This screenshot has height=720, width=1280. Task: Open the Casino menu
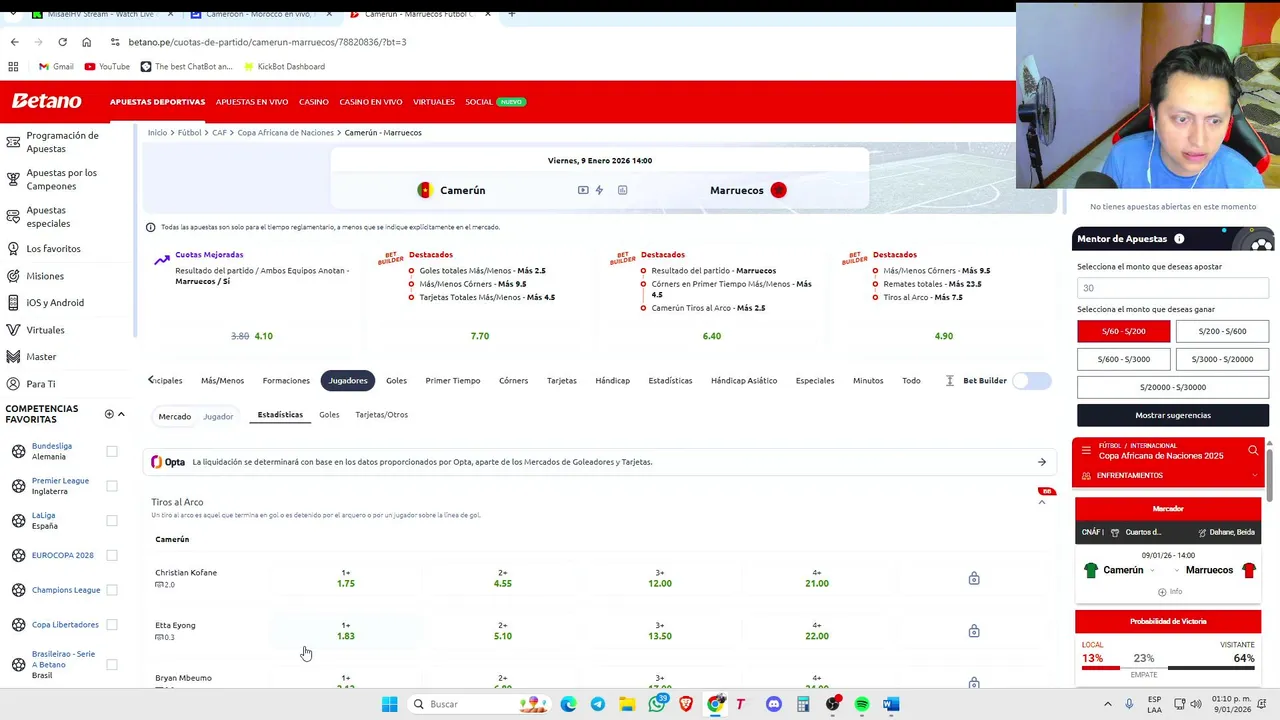pyautogui.click(x=313, y=102)
